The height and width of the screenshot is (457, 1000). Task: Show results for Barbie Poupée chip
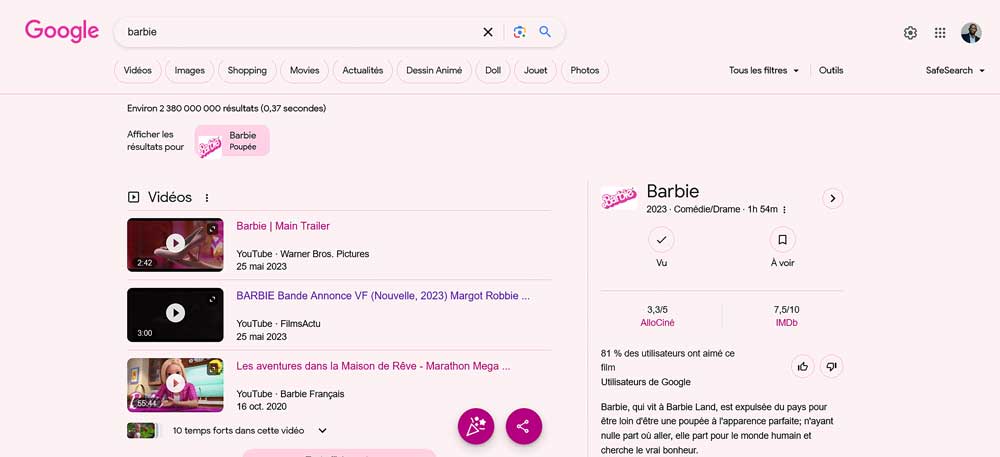tap(232, 141)
